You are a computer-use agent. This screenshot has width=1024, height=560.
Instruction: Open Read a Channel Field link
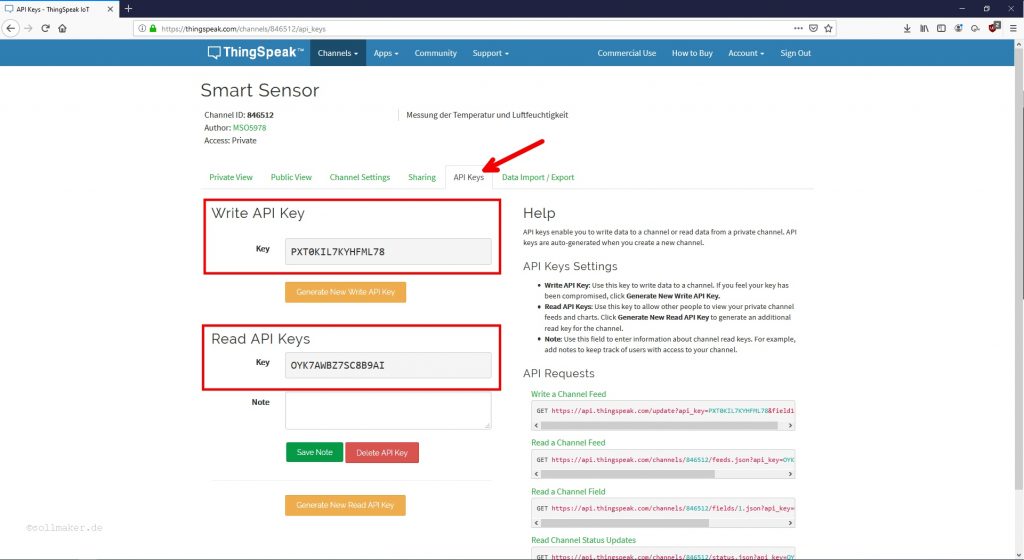[568, 491]
